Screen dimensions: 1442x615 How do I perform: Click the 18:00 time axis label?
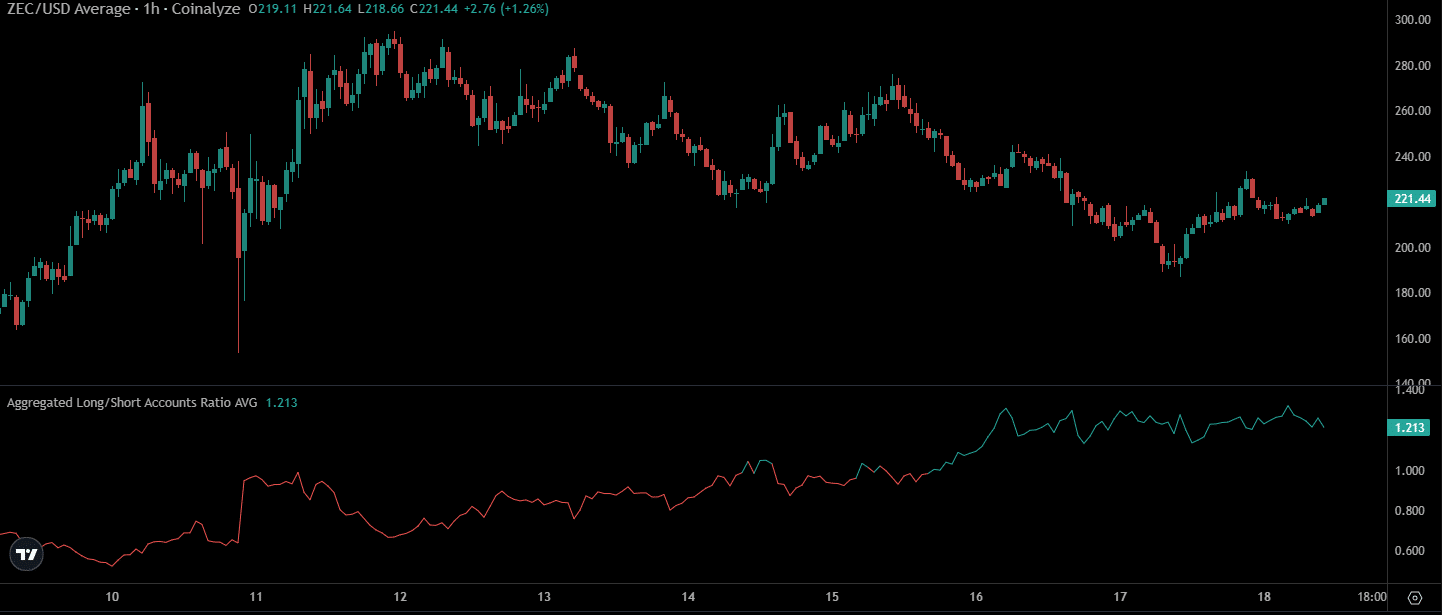[x=1371, y=597]
